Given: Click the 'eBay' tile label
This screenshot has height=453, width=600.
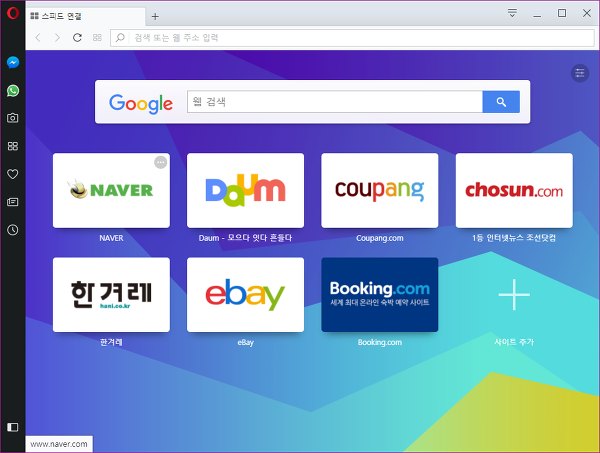Looking at the screenshot, I should coord(246,342).
